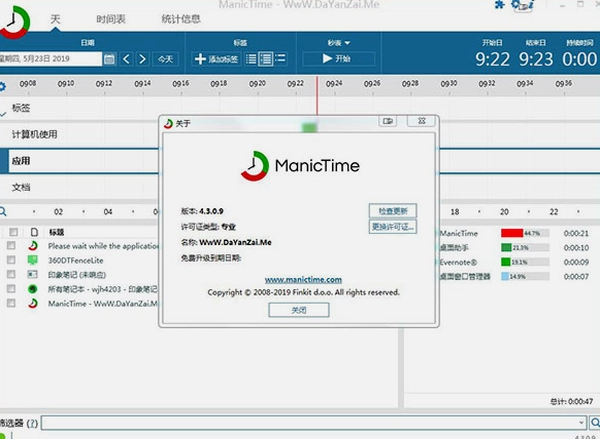Select Evernote in the summary list

(x=458, y=262)
